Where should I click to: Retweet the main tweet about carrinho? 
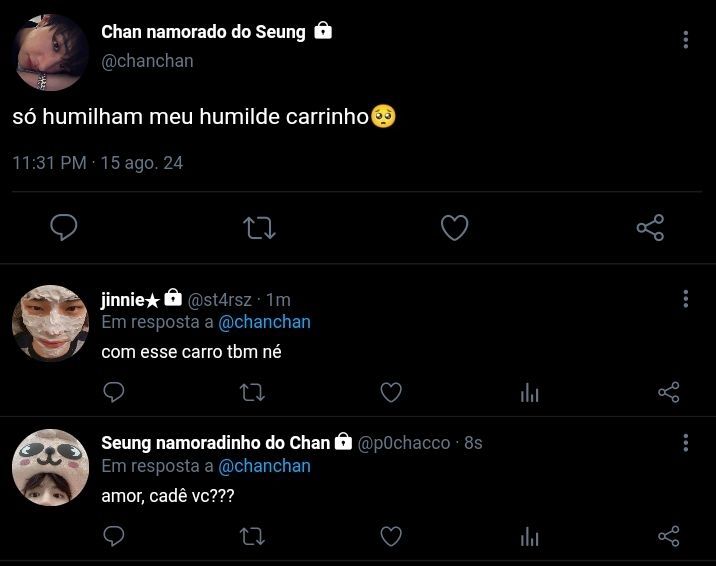click(x=259, y=227)
